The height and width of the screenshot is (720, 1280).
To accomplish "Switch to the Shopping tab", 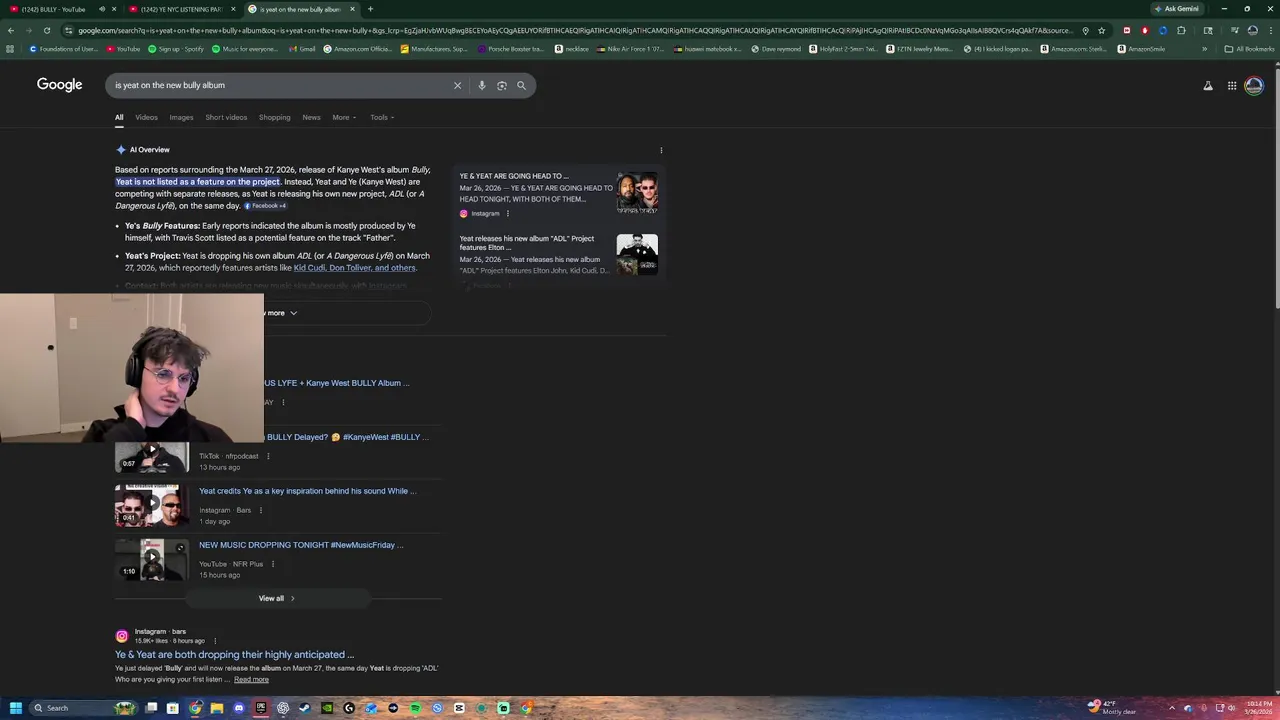I will 274,117.
